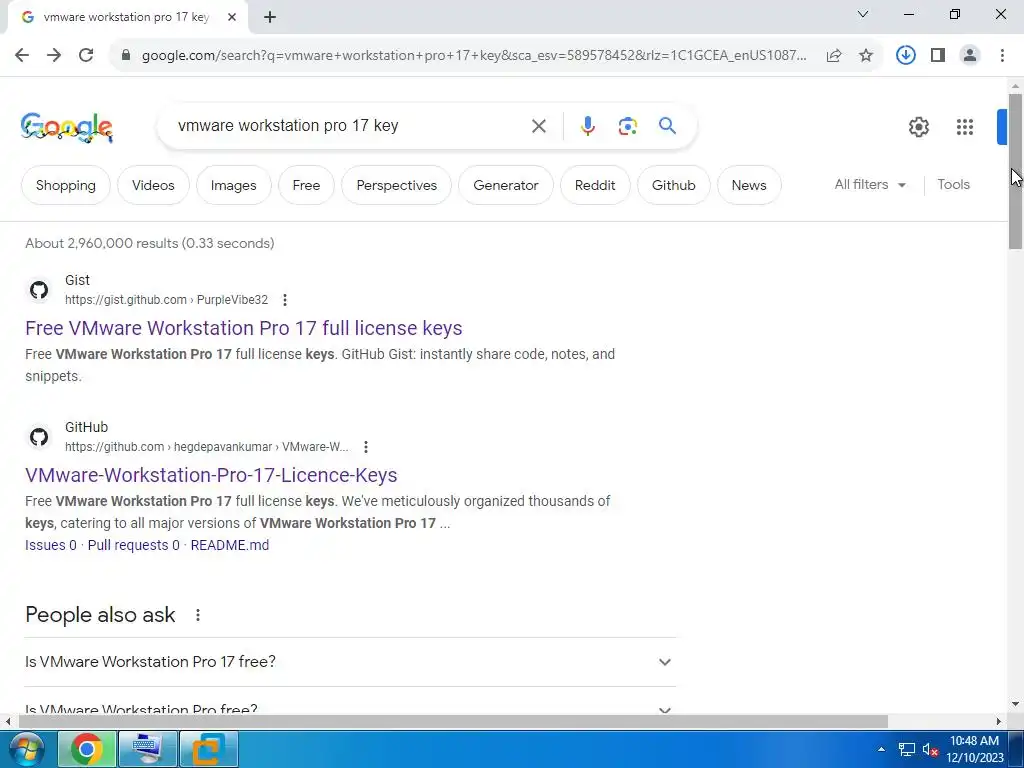Open 'Free VMware Workstation Pro 17 full license keys'
This screenshot has width=1024, height=768.
tap(244, 328)
